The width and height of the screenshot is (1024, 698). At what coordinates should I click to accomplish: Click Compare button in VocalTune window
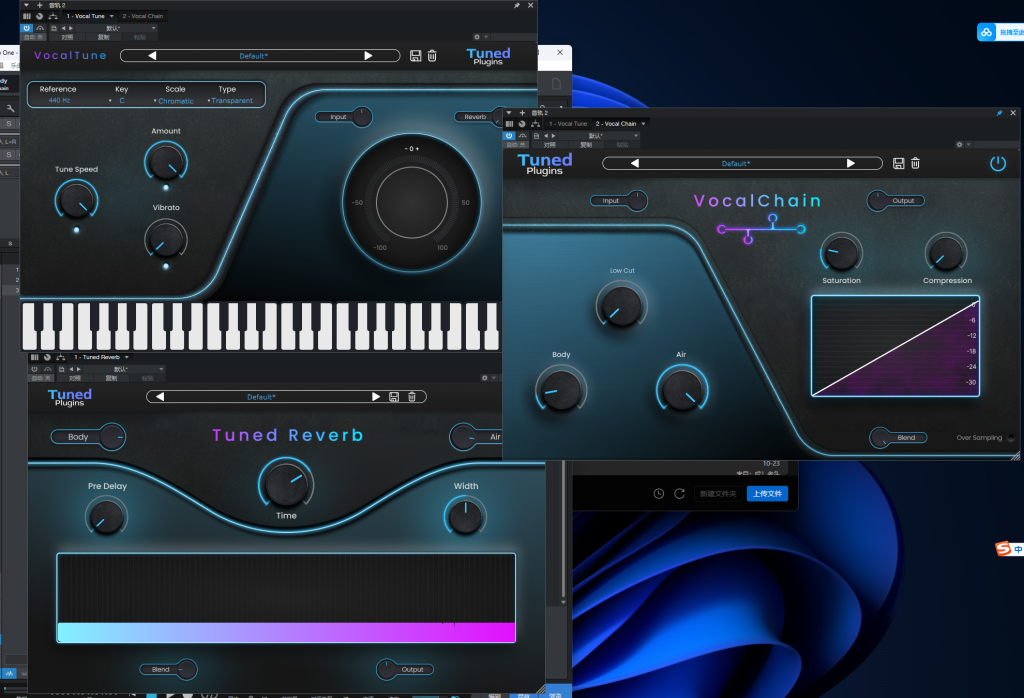[x=67, y=37]
